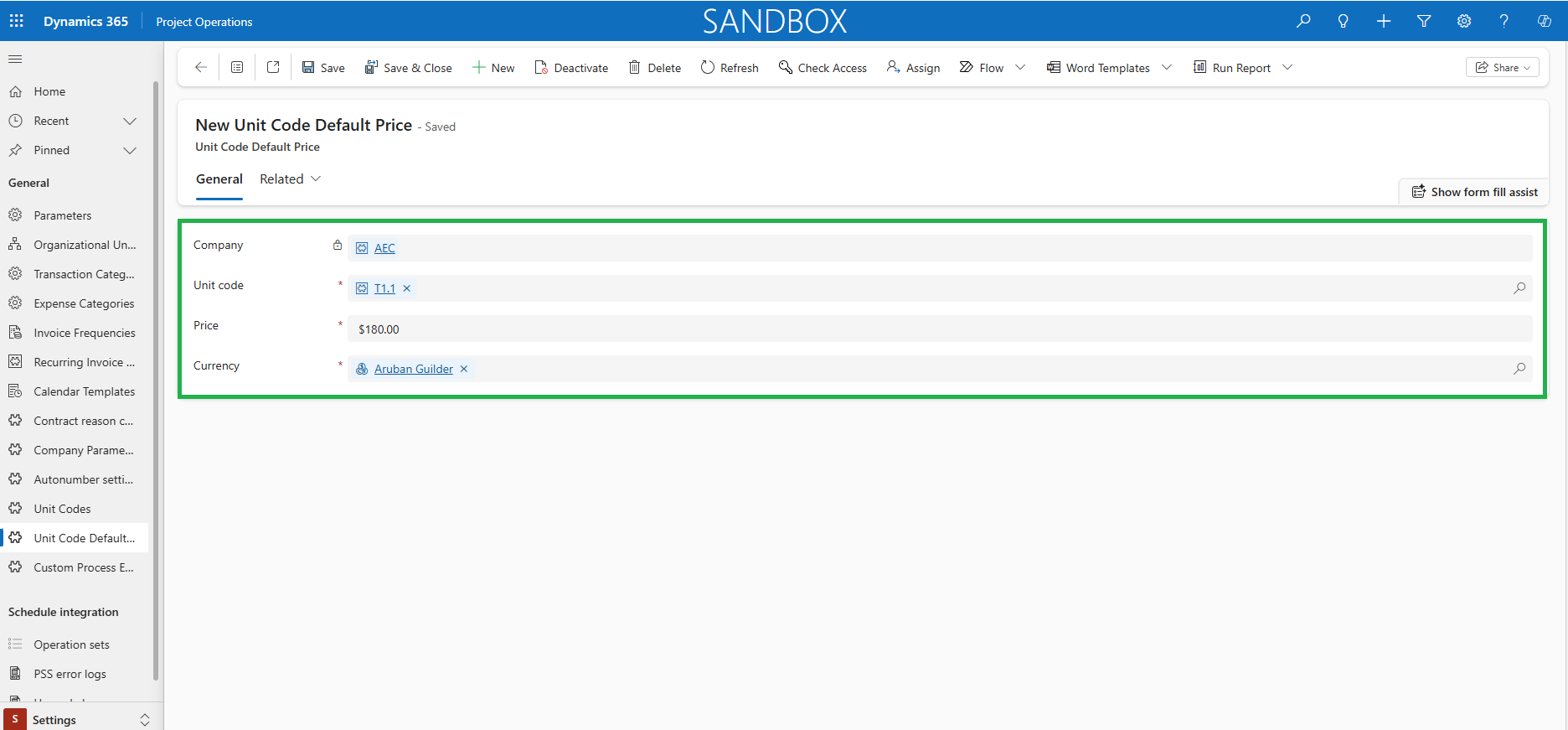This screenshot has width=1568, height=730.
Task: Open the lightbulb assistant icon
Action: pyautogui.click(x=1344, y=21)
